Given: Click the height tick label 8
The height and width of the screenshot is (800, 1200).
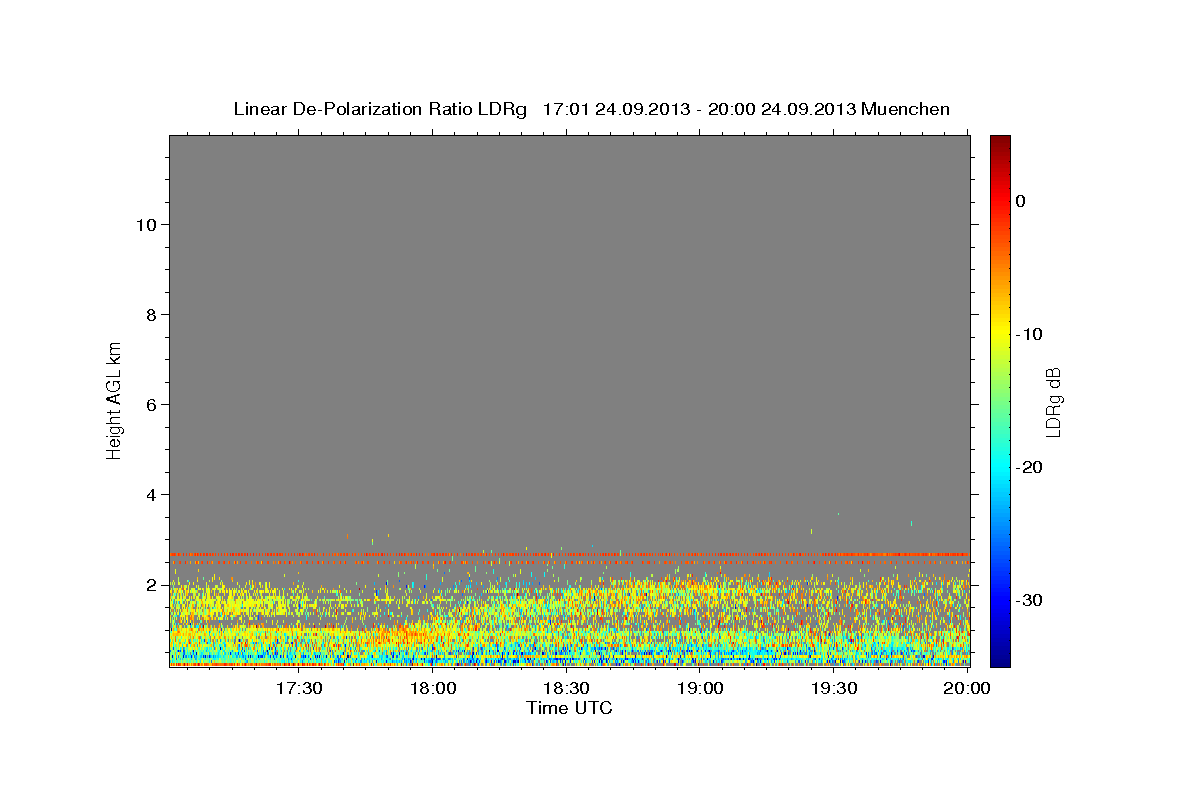Looking at the screenshot, I should 152,315.
